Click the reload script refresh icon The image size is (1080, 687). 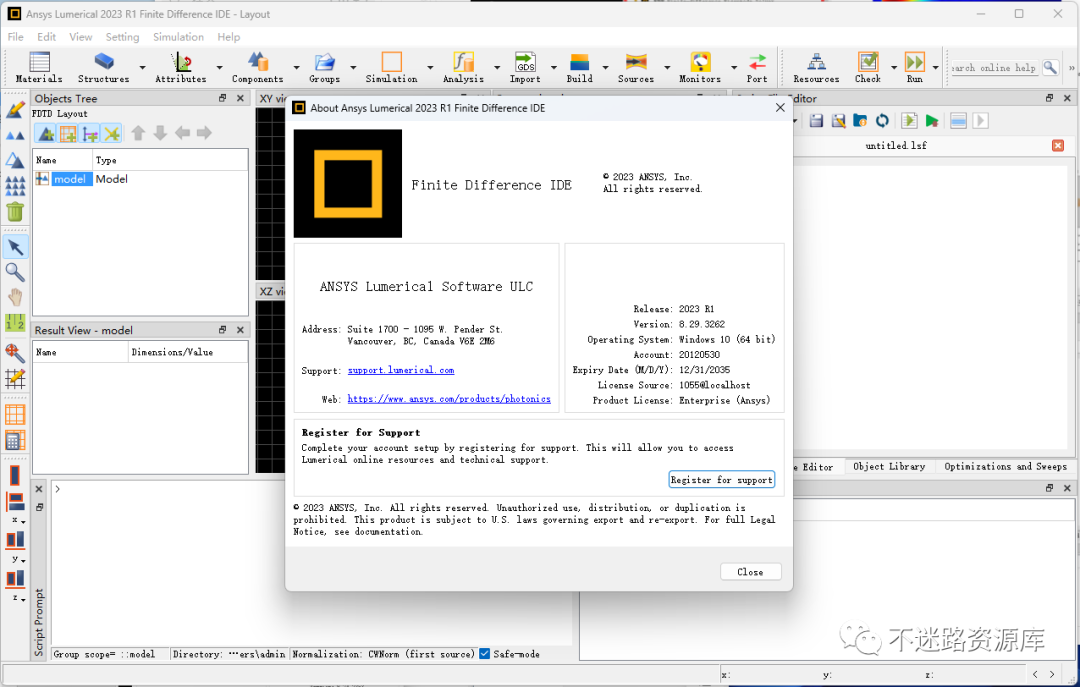[882, 121]
